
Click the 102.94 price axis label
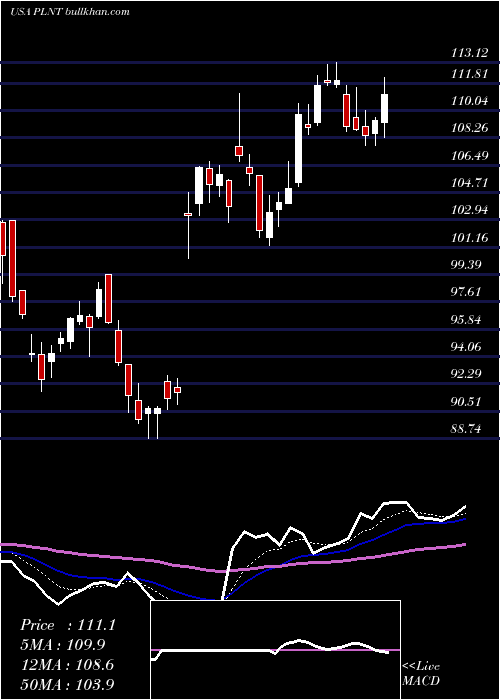tap(469, 210)
